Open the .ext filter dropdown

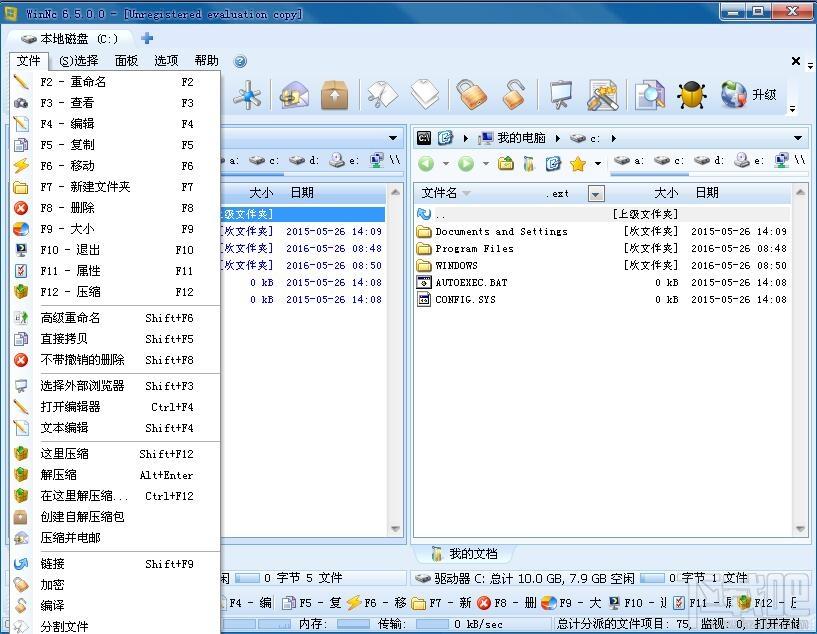[x=596, y=194]
